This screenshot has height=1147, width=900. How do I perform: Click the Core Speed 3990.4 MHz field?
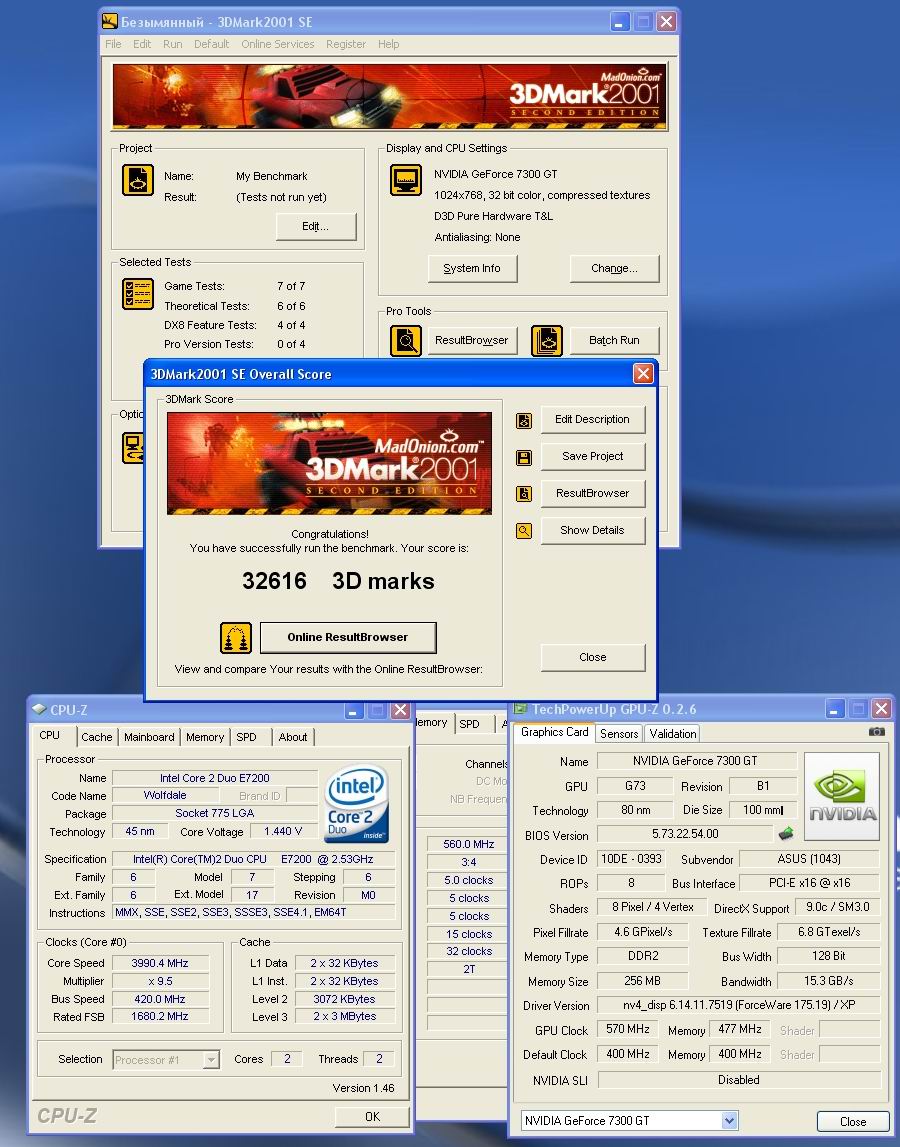pyautogui.click(x=160, y=963)
